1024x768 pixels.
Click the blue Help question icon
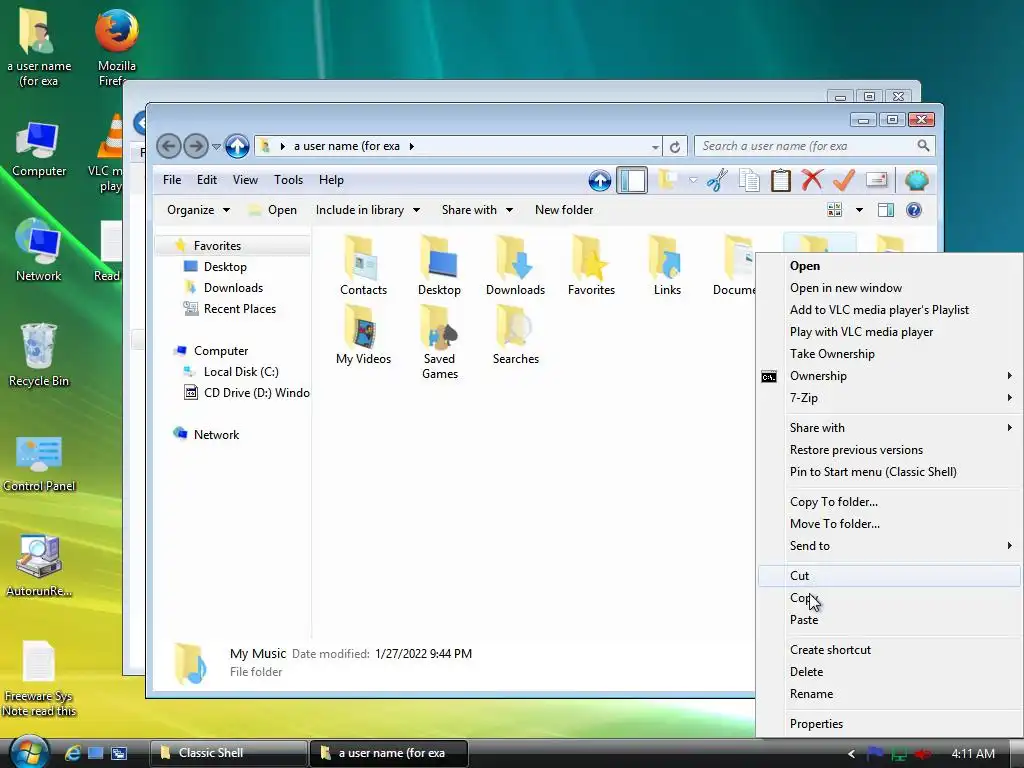[x=914, y=210]
